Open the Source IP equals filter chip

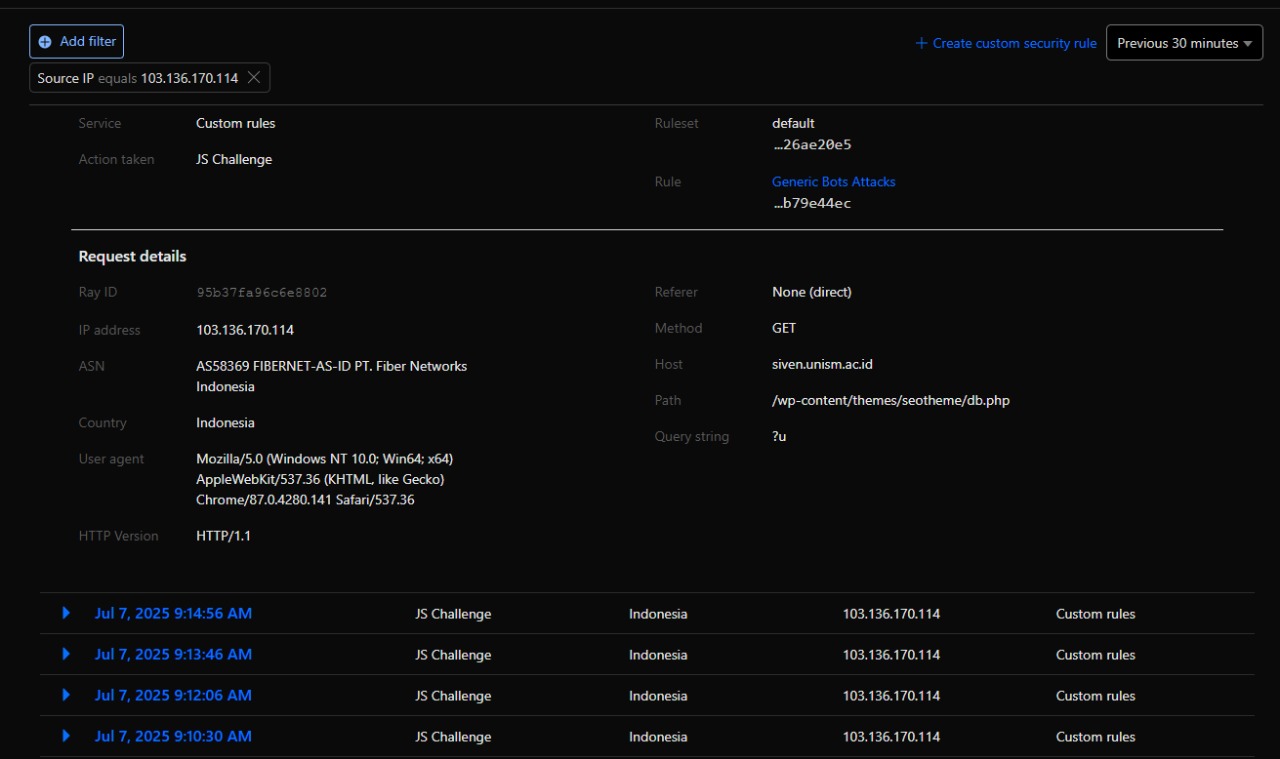point(137,78)
